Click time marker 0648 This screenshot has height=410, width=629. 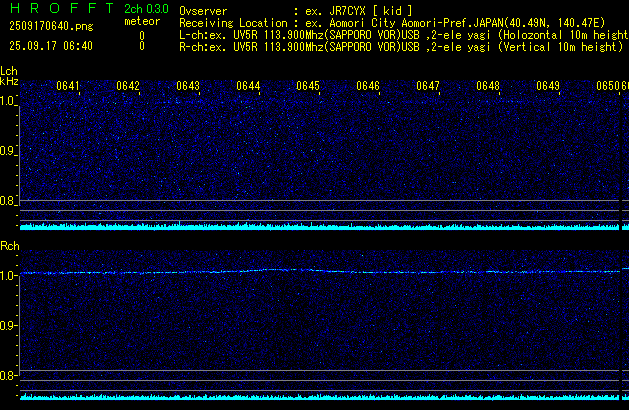click(x=488, y=86)
